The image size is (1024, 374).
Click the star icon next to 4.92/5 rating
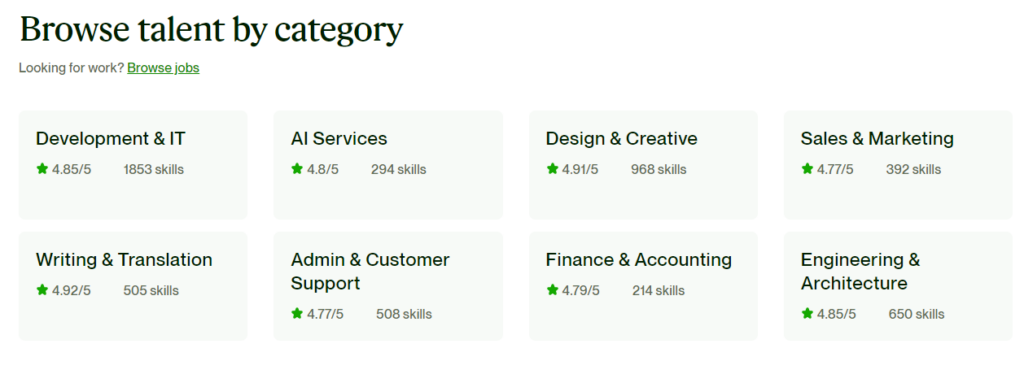coord(42,290)
